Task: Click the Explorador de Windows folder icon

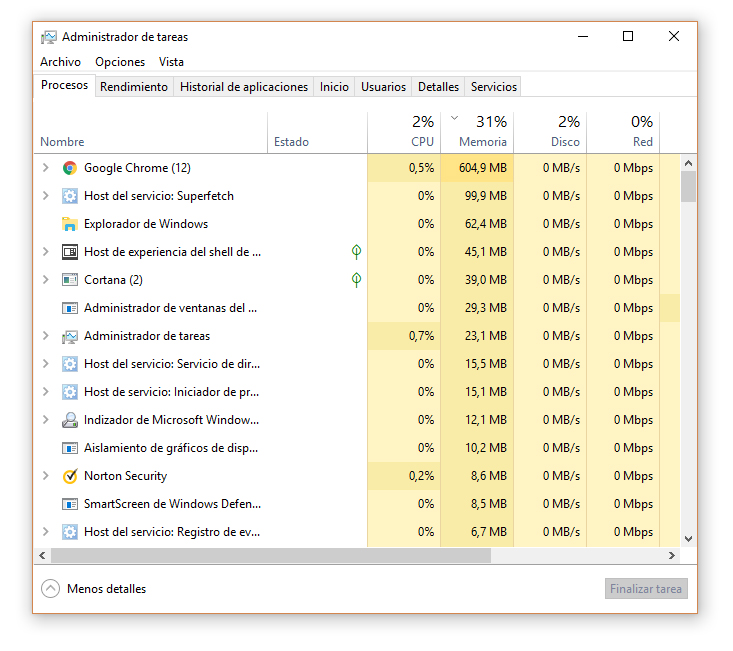Action: point(70,224)
